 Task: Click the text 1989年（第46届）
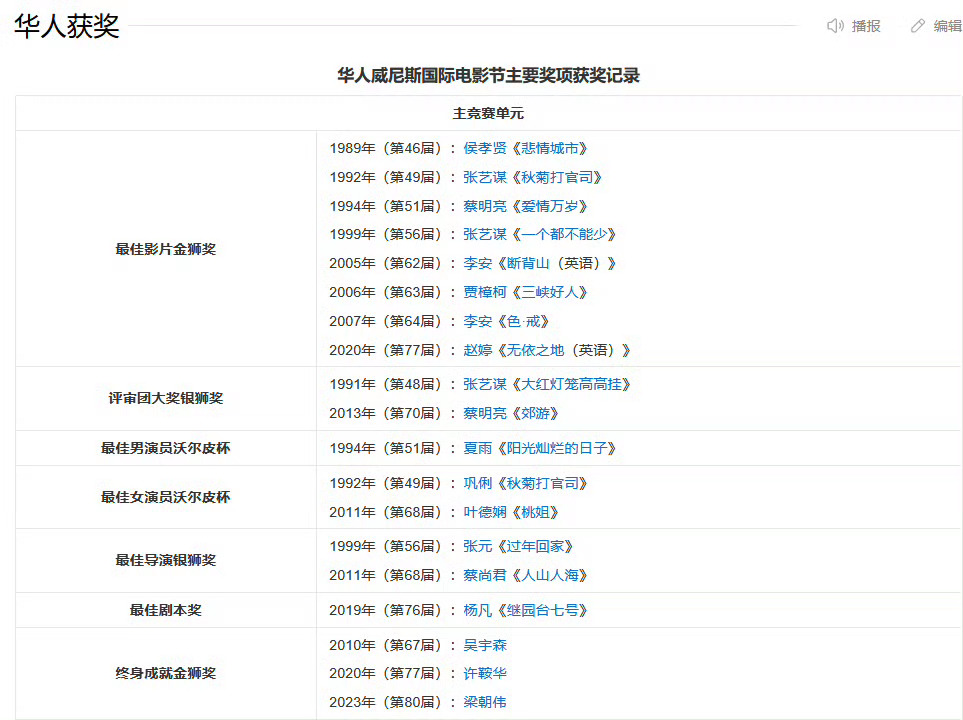[386, 148]
